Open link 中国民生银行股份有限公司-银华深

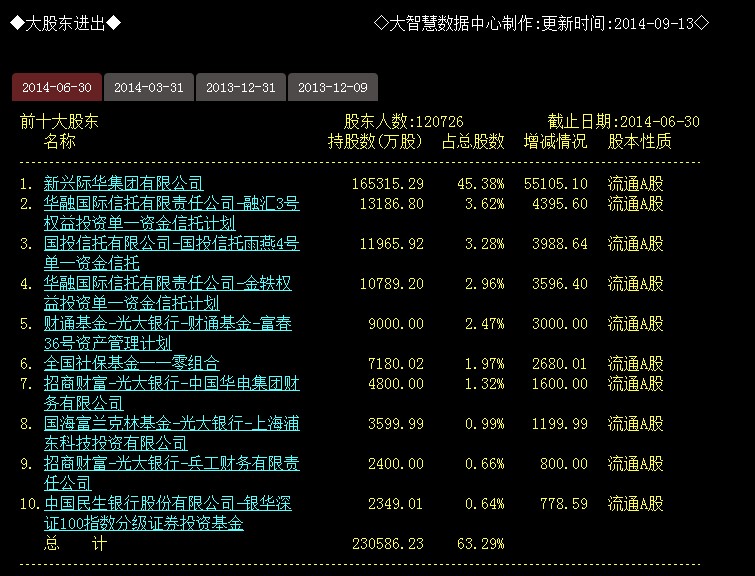point(168,503)
